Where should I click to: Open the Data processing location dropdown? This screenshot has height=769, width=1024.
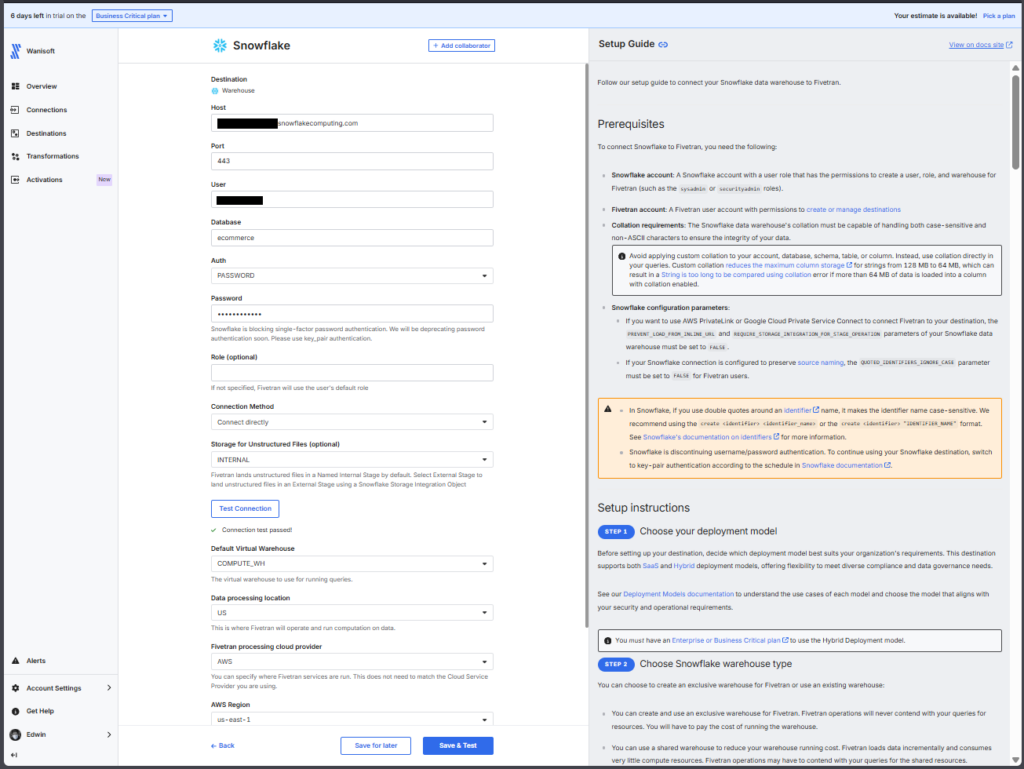[x=352, y=612]
